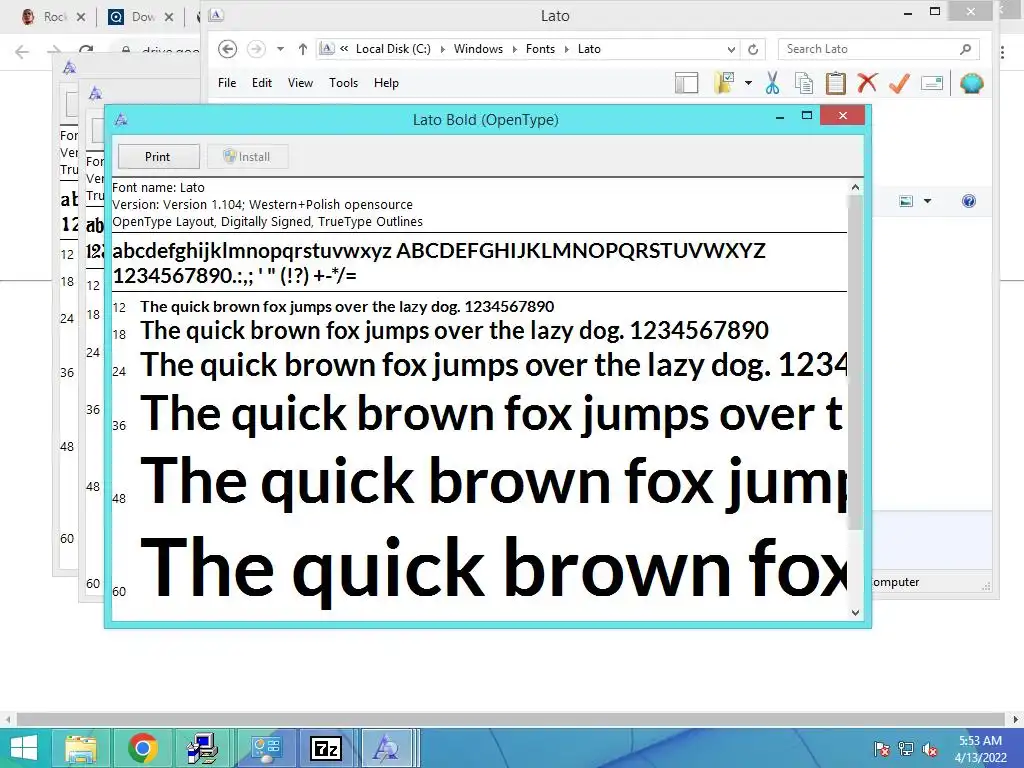The width and height of the screenshot is (1024, 768).
Task: Click the Refresh button beside address bar
Action: tap(753, 49)
